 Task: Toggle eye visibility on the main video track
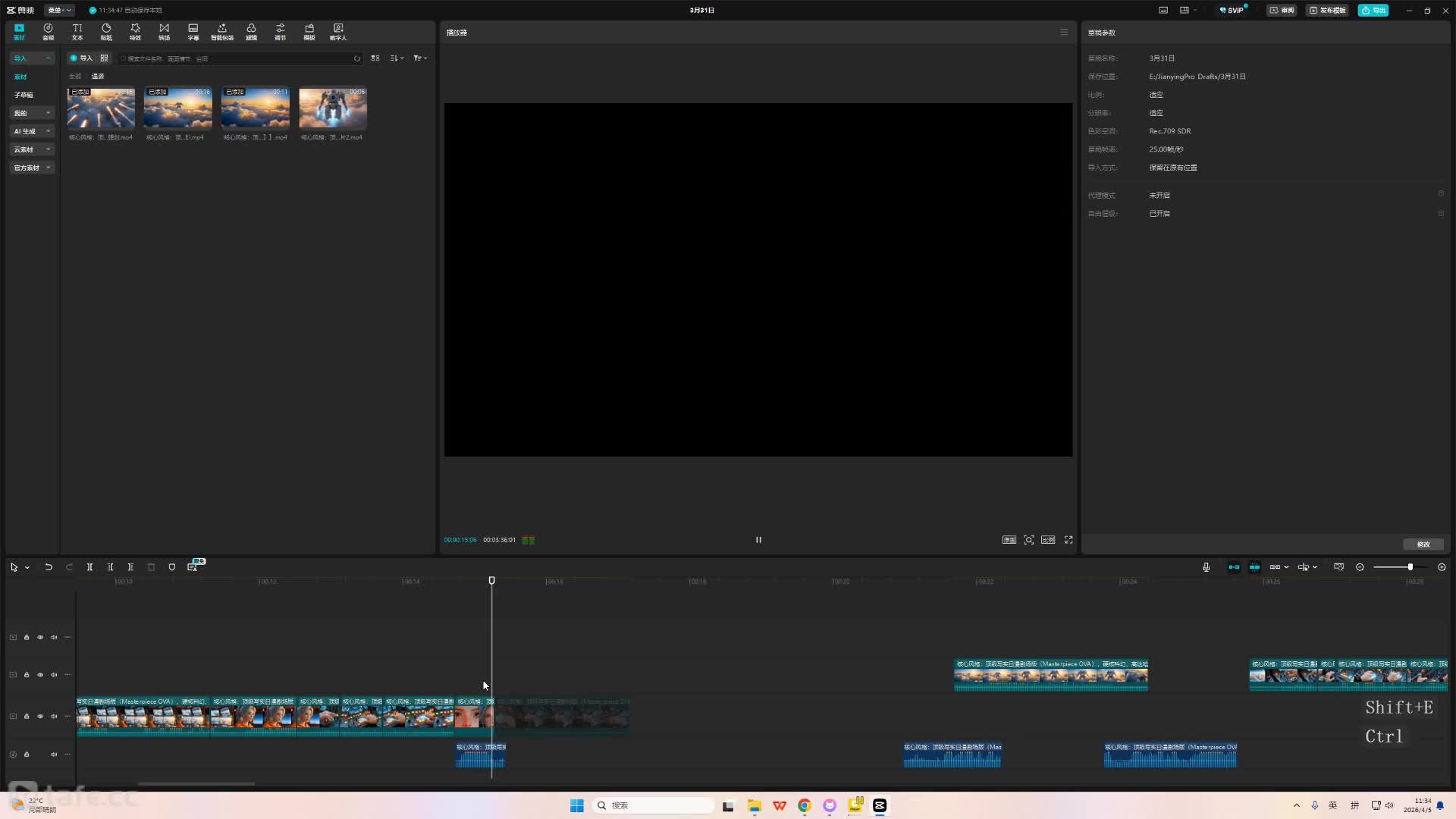(x=40, y=717)
